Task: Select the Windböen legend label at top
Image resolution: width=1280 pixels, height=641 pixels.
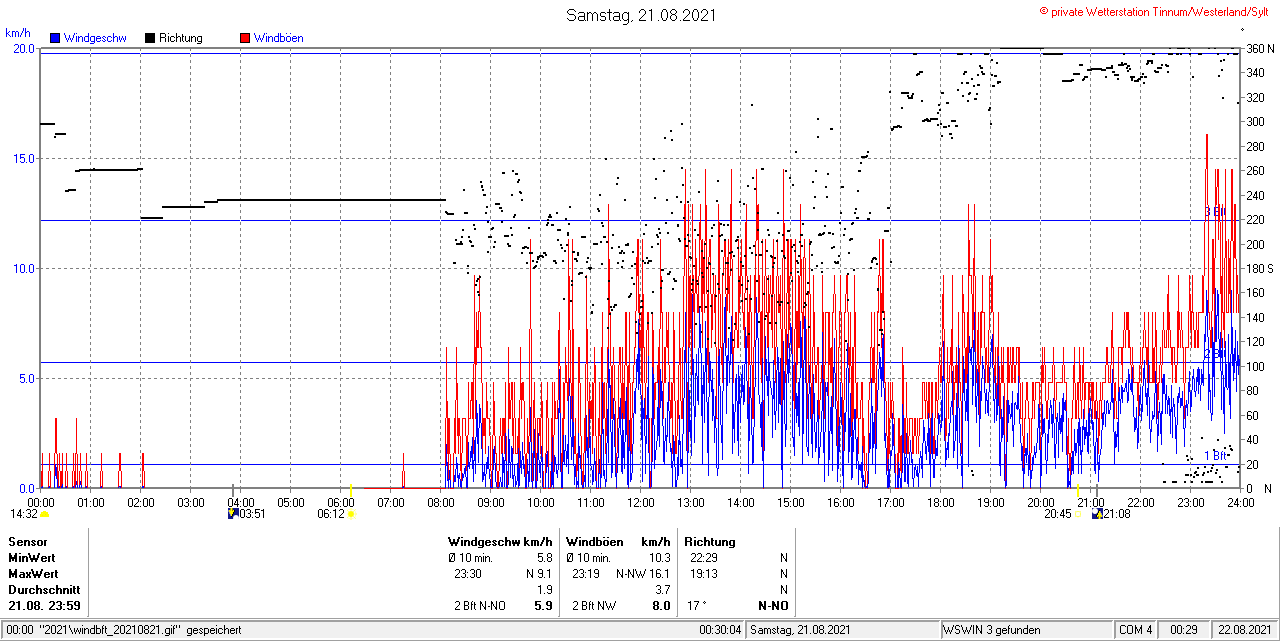Action: (279, 38)
